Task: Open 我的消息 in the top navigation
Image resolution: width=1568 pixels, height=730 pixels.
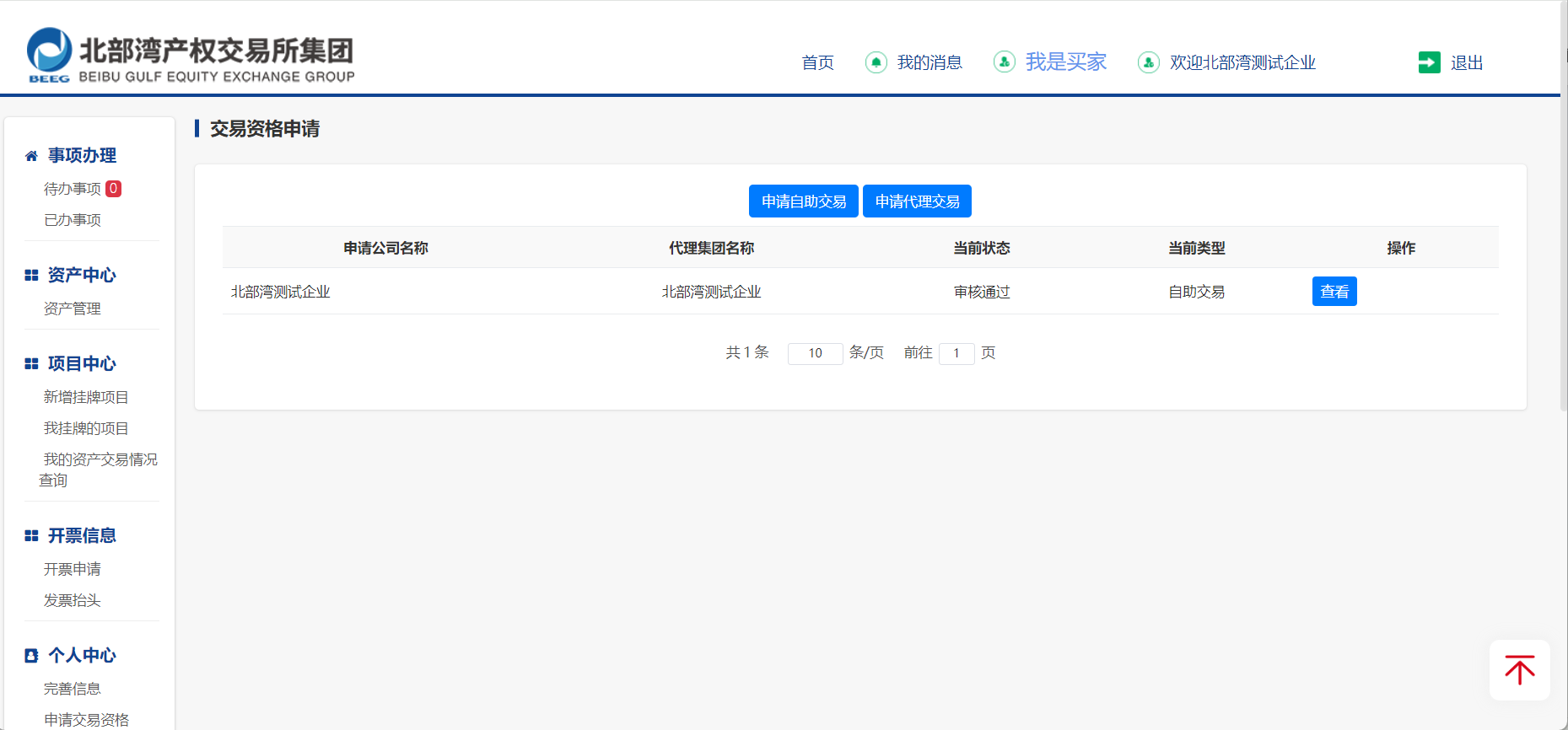Action: 929,62
